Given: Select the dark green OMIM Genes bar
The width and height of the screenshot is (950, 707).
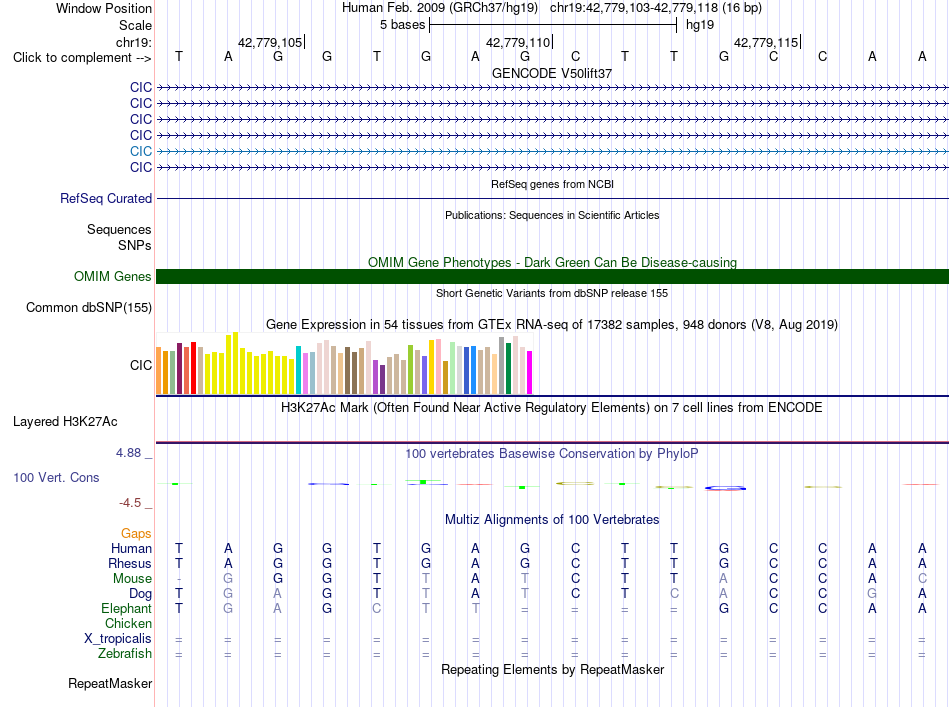Looking at the screenshot, I should 552,276.
